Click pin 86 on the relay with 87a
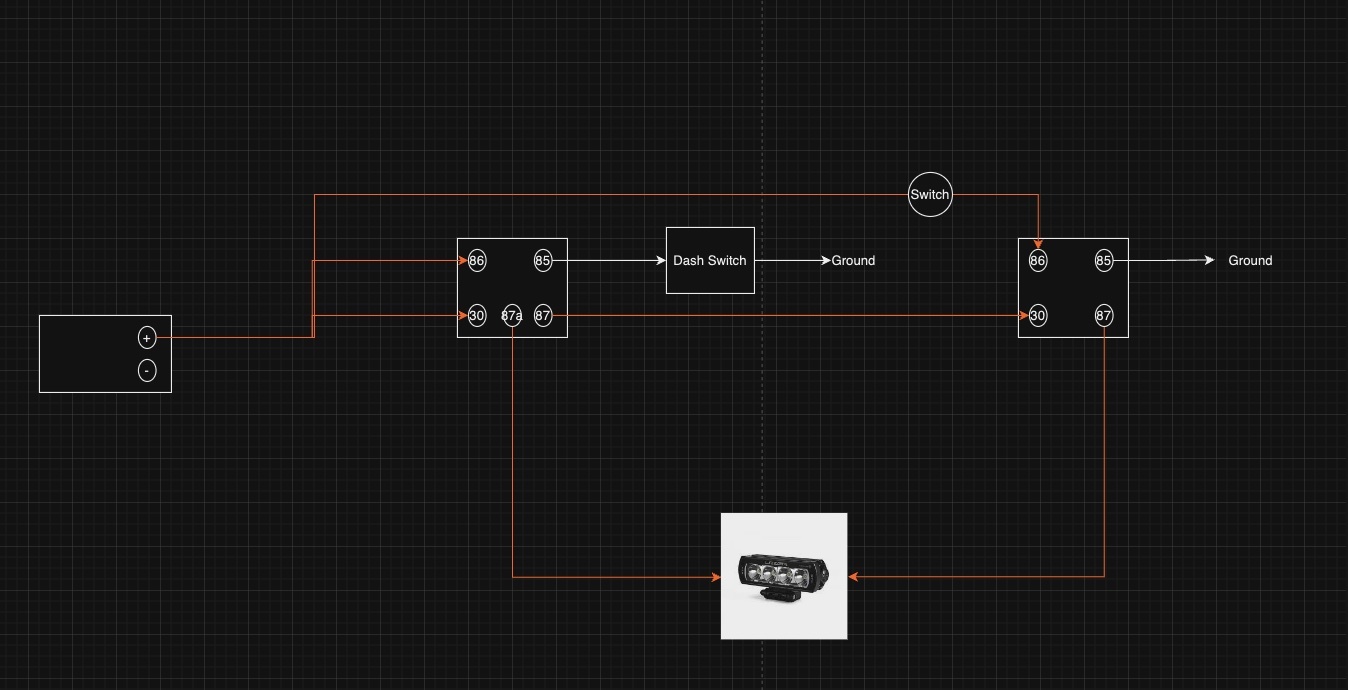 point(477,261)
